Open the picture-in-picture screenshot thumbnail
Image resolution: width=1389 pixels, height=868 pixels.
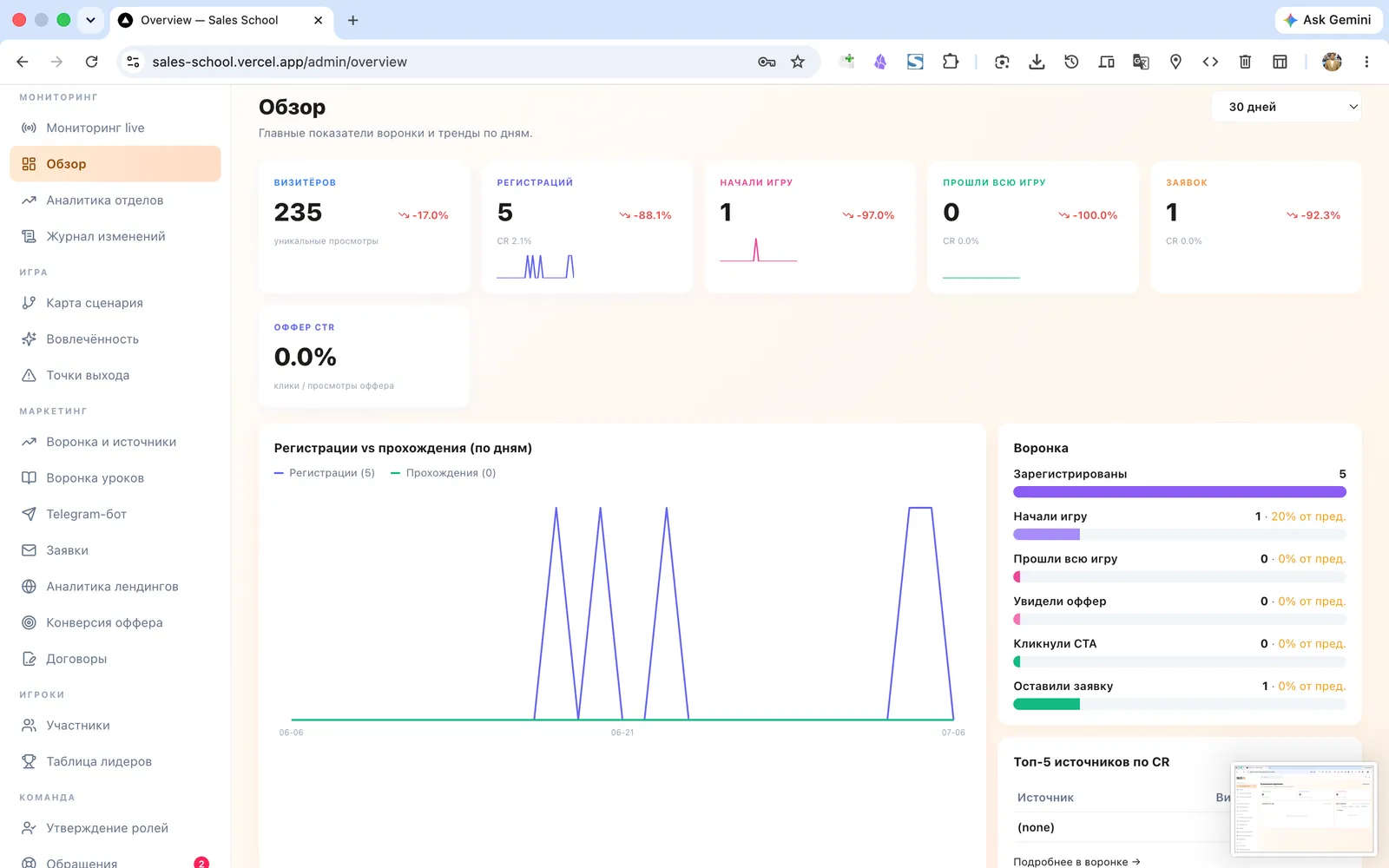[1304, 810]
